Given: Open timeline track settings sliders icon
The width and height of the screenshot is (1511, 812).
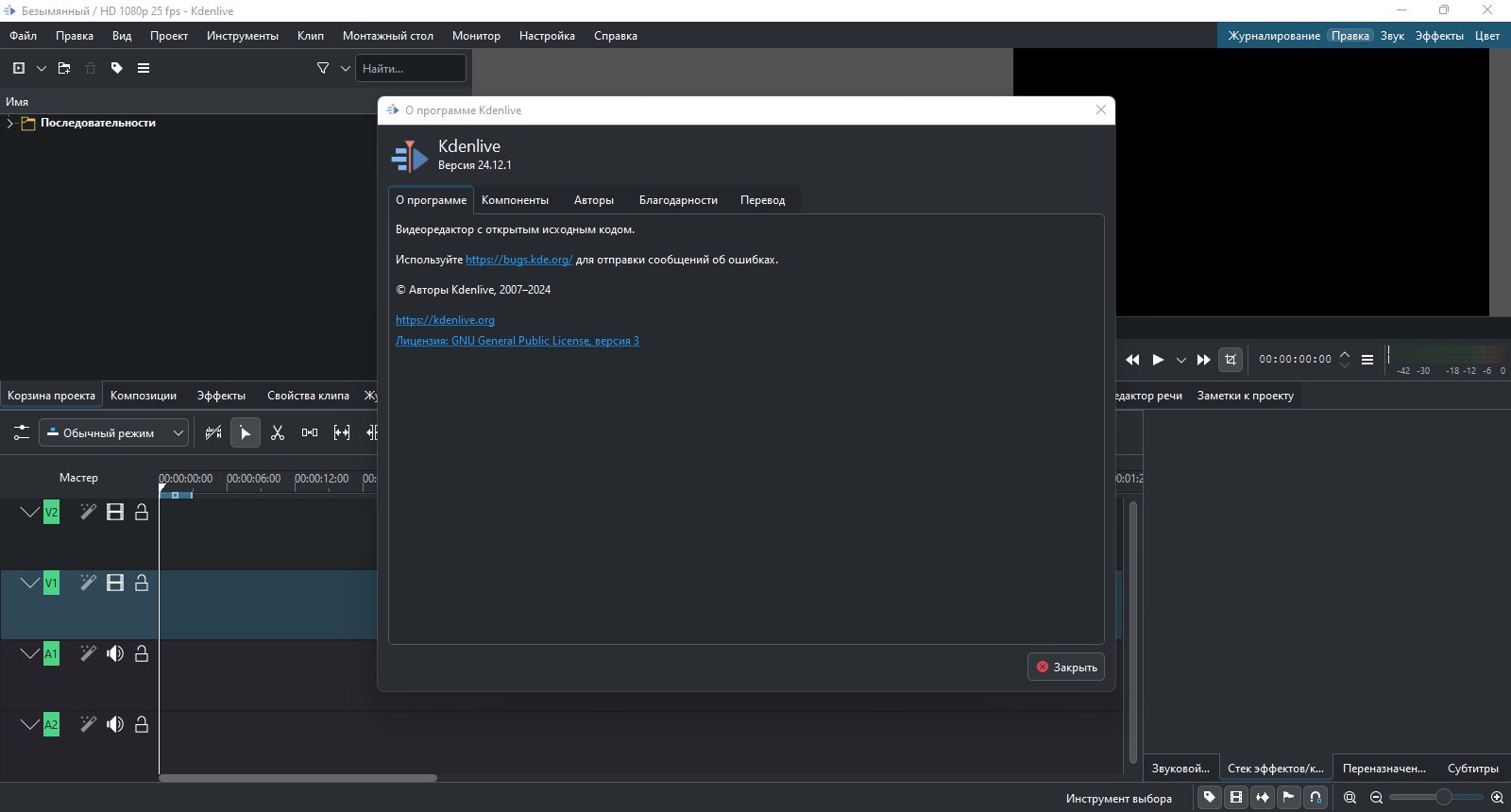Looking at the screenshot, I should (21, 432).
